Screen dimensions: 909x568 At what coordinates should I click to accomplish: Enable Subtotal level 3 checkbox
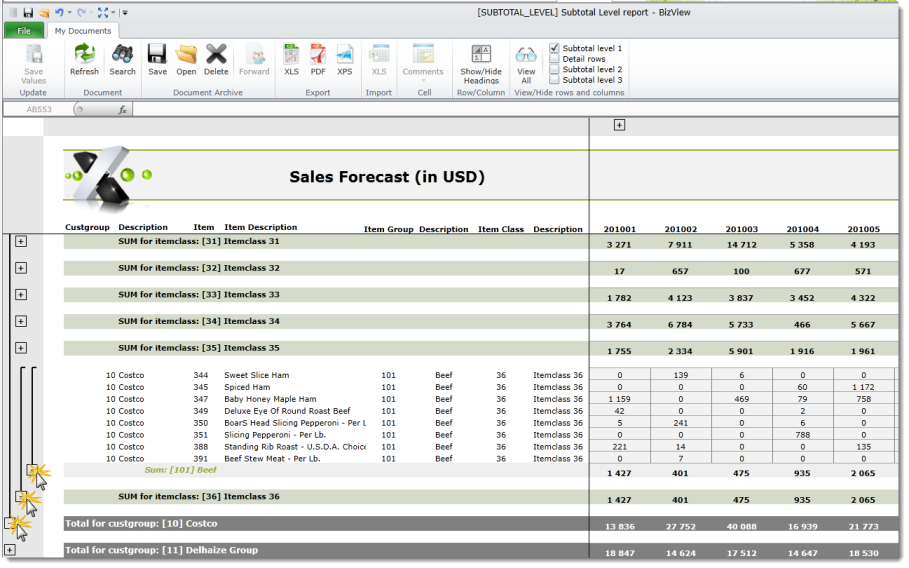point(554,79)
